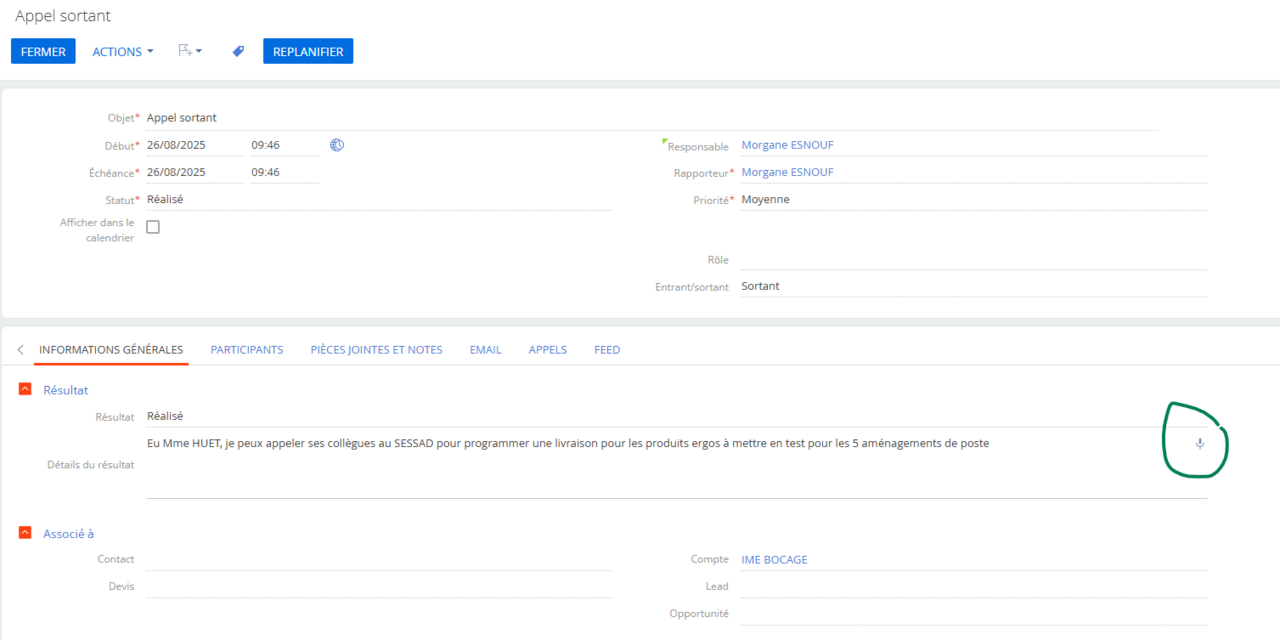Click the tag icon

click(x=238, y=51)
